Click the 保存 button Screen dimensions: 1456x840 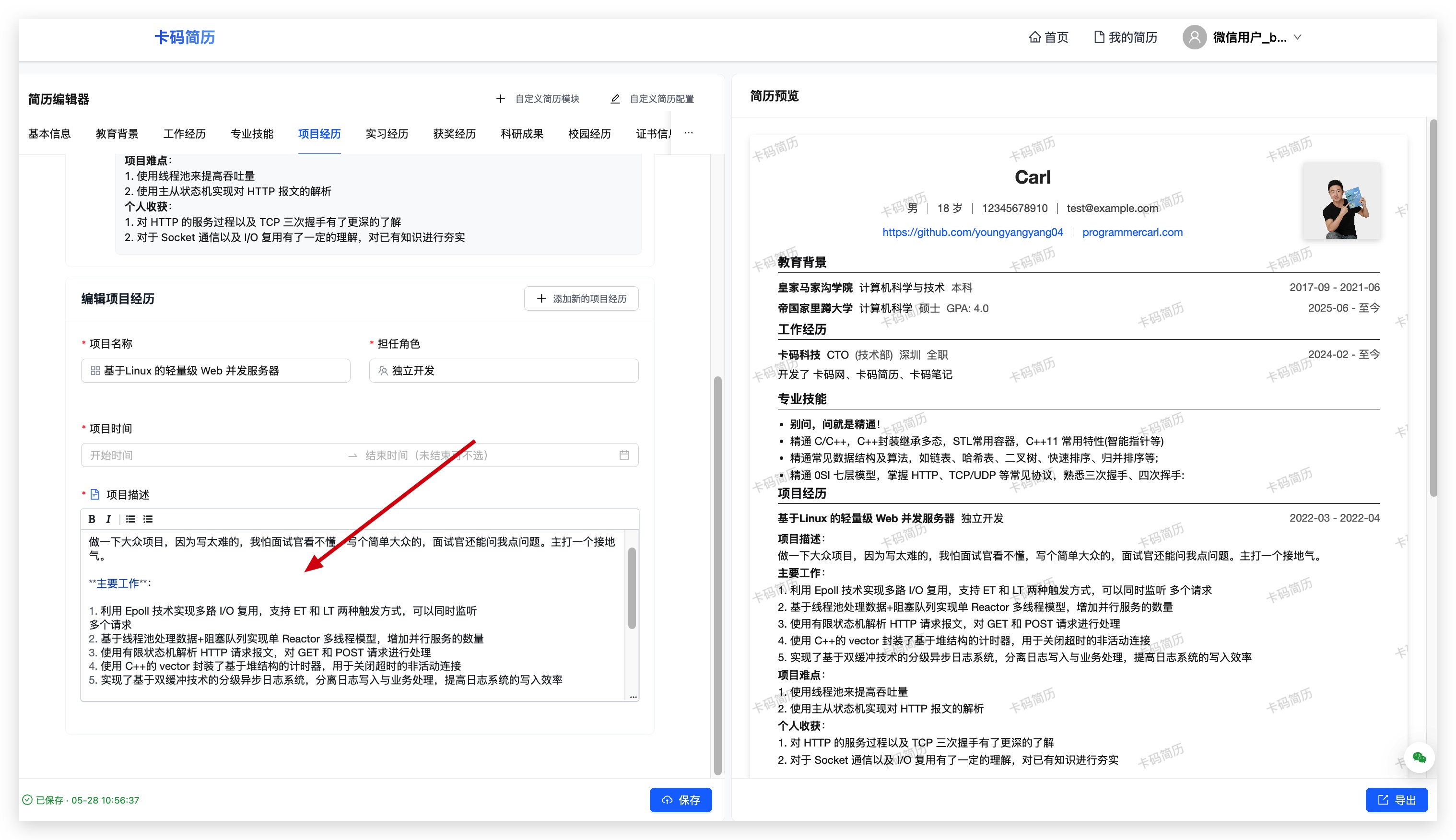(x=681, y=800)
